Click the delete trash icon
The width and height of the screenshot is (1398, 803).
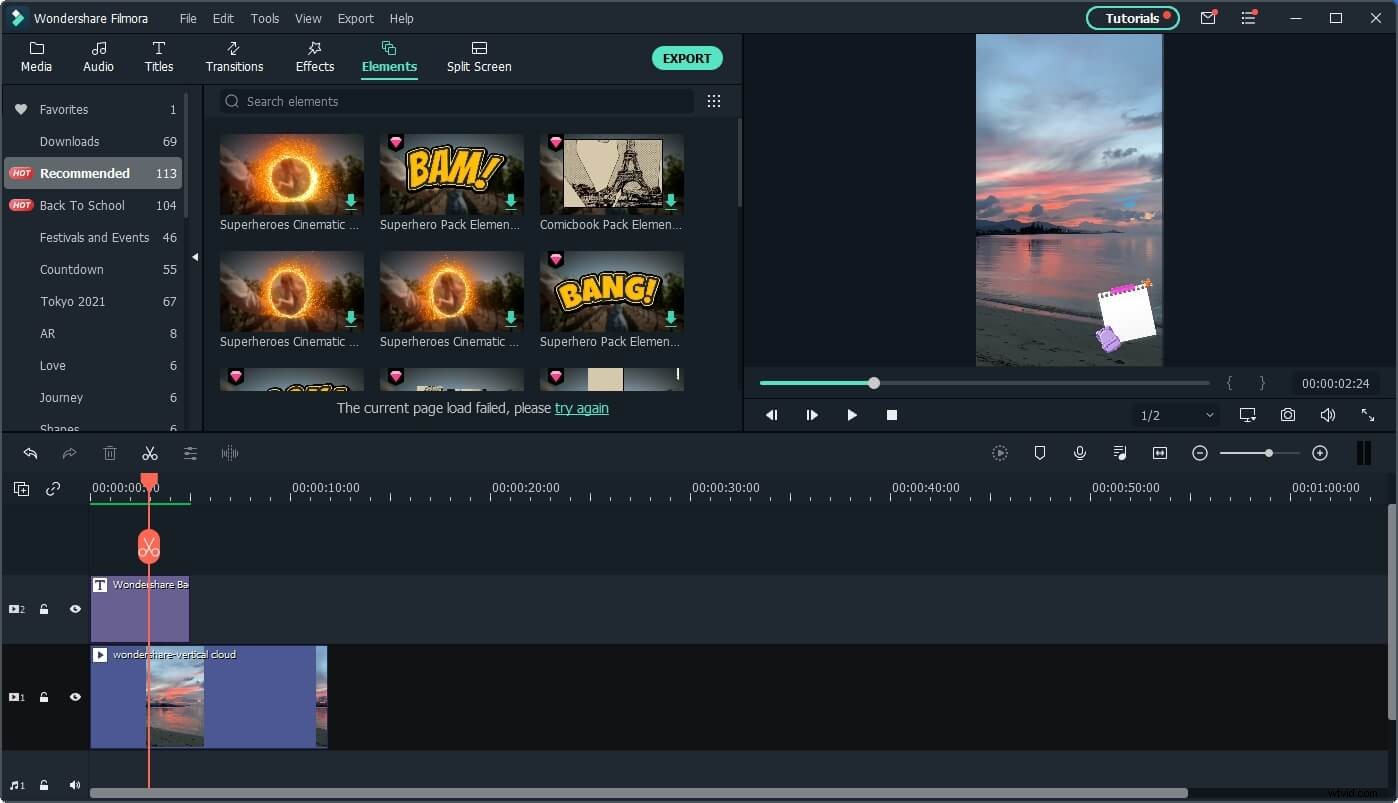click(x=110, y=453)
